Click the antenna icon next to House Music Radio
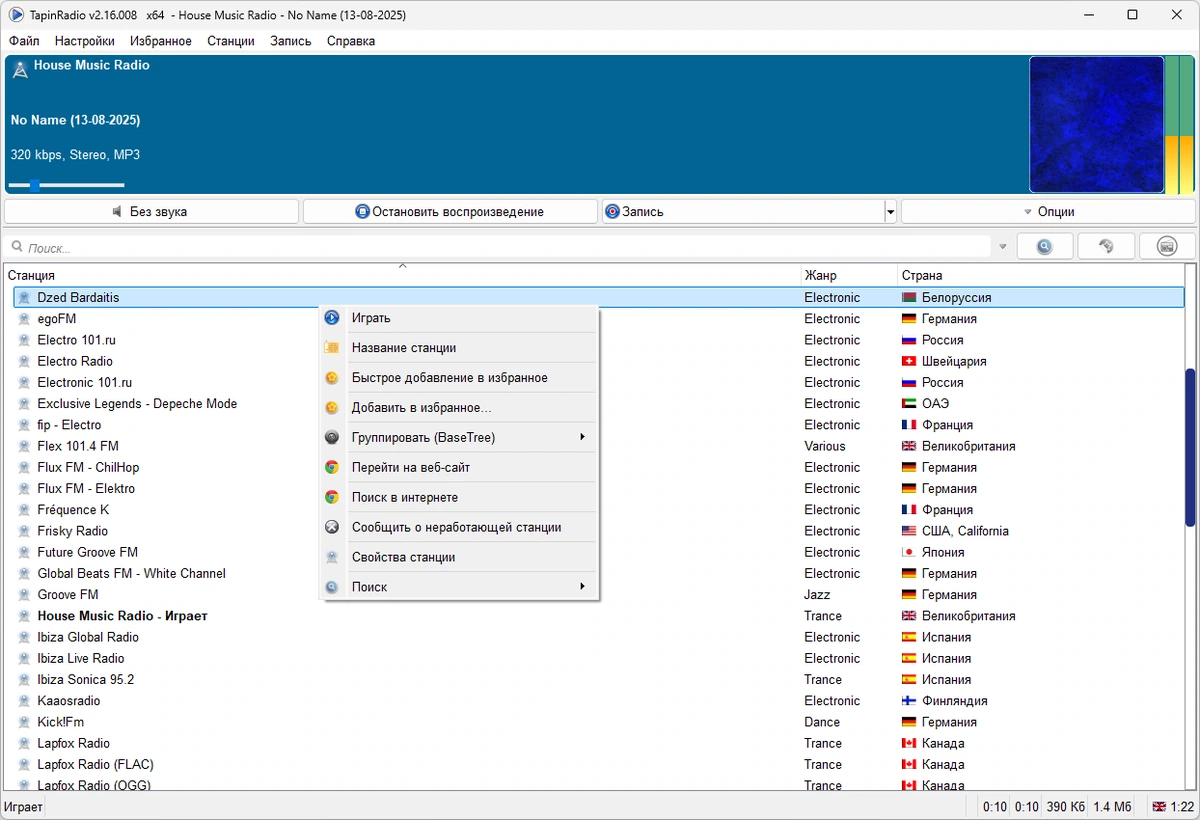This screenshot has width=1200, height=820. [x=20, y=69]
